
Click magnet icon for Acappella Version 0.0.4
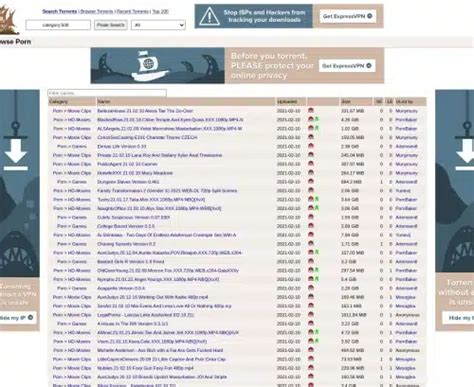(x=311, y=288)
